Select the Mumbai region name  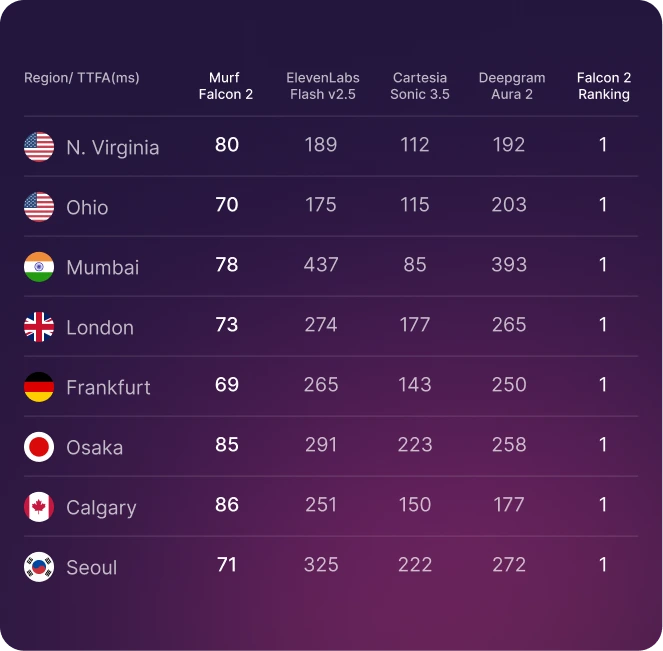coord(103,268)
